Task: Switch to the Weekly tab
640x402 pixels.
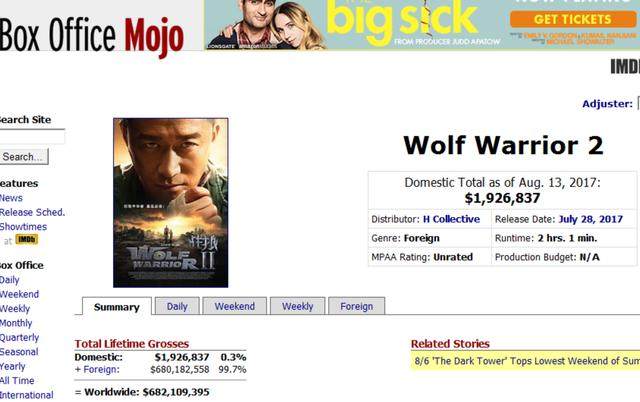Action: click(x=298, y=306)
